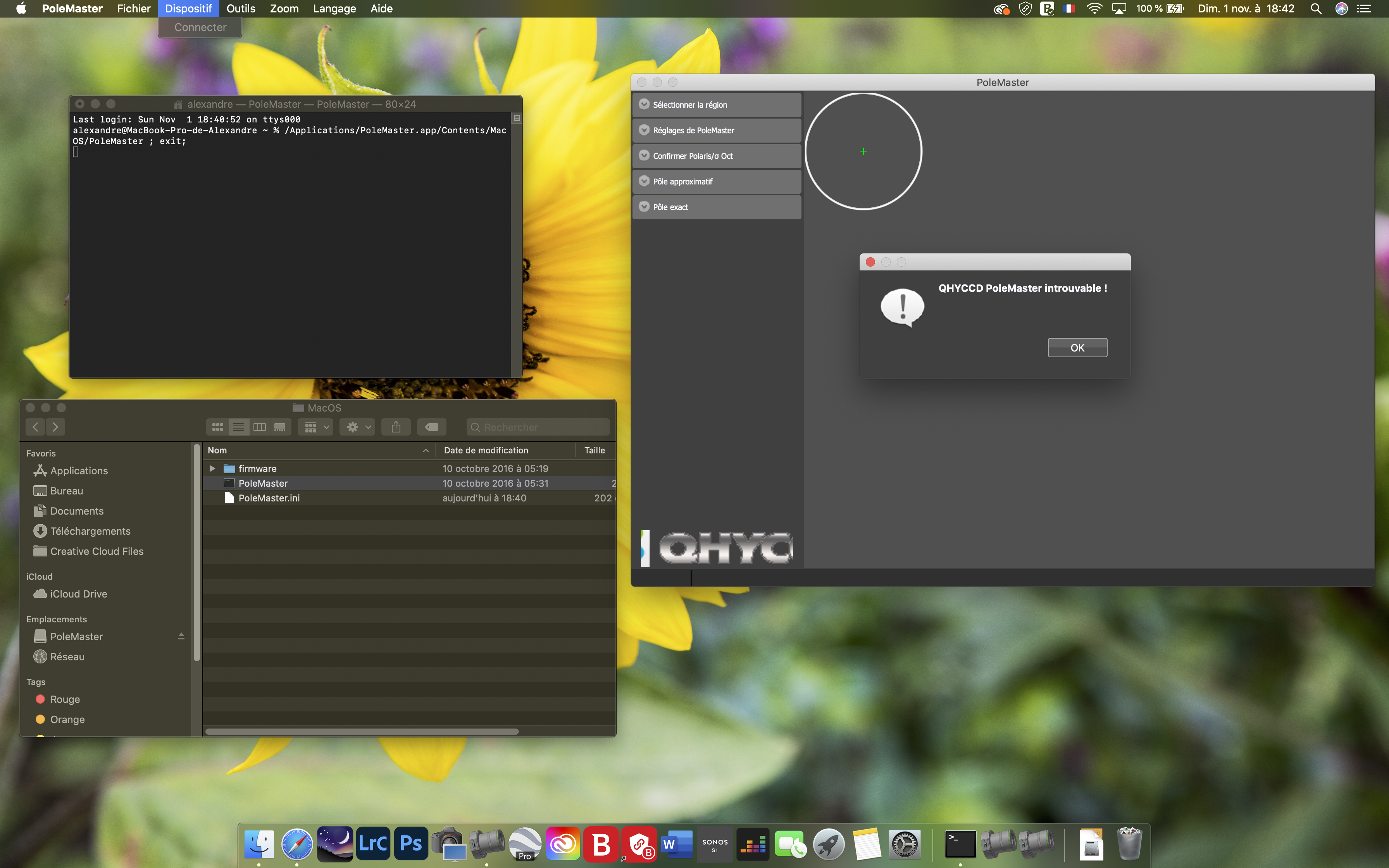
Task: Click the Finder horizontal scrollbar
Action: [x=362, y=731]
